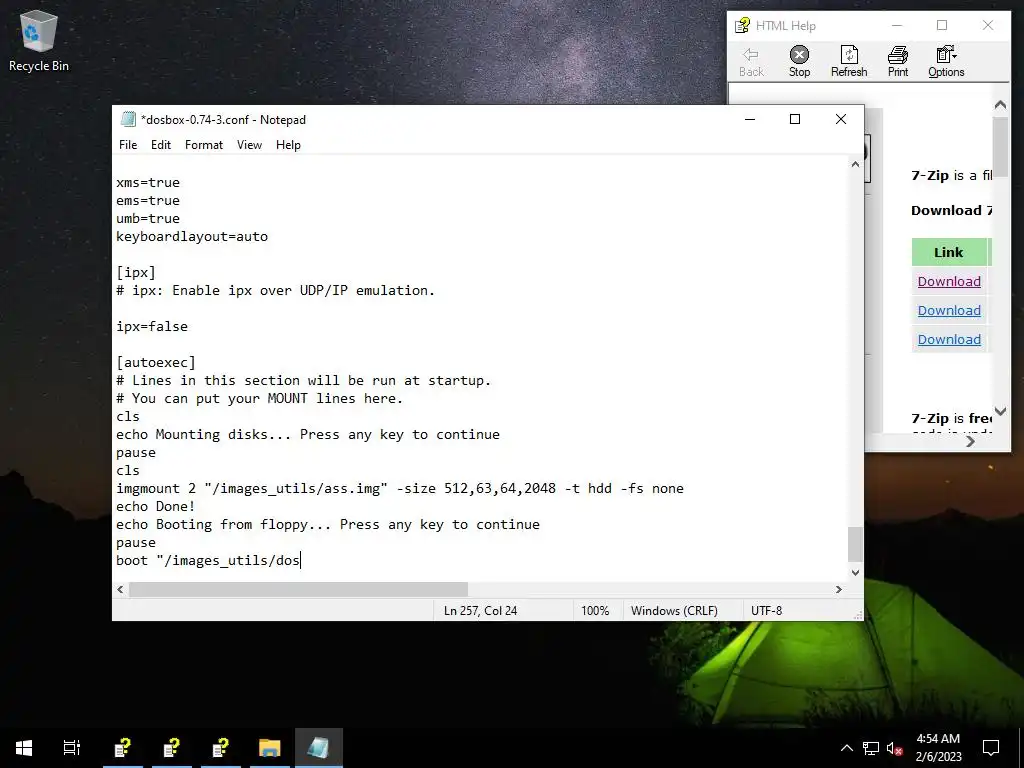Maximize the HTML Help window

point(942,25)
